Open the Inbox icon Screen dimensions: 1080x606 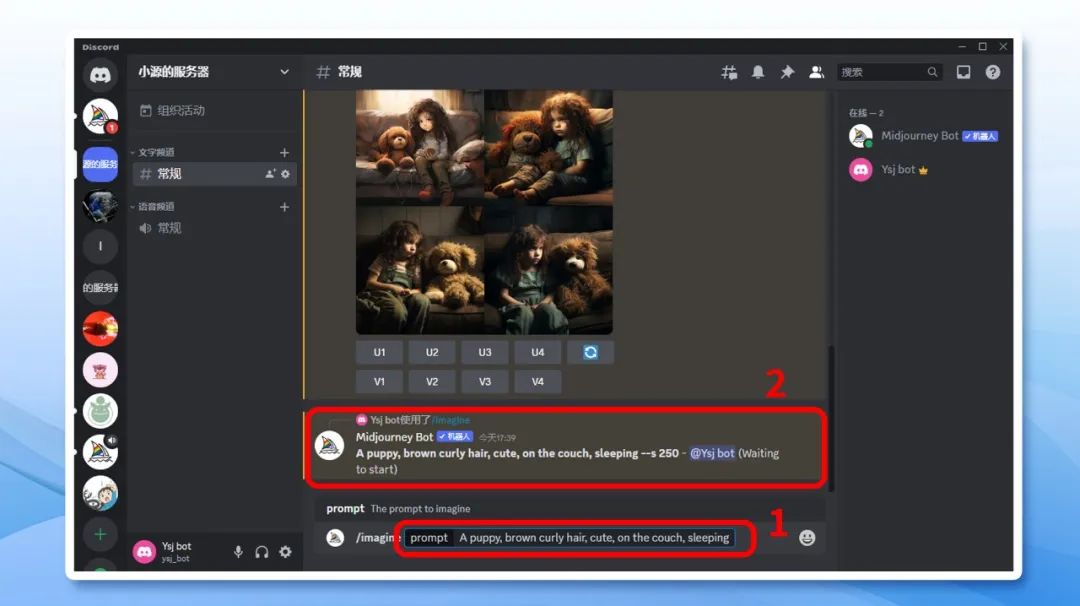pyautogui.click(x=963, y=72)
